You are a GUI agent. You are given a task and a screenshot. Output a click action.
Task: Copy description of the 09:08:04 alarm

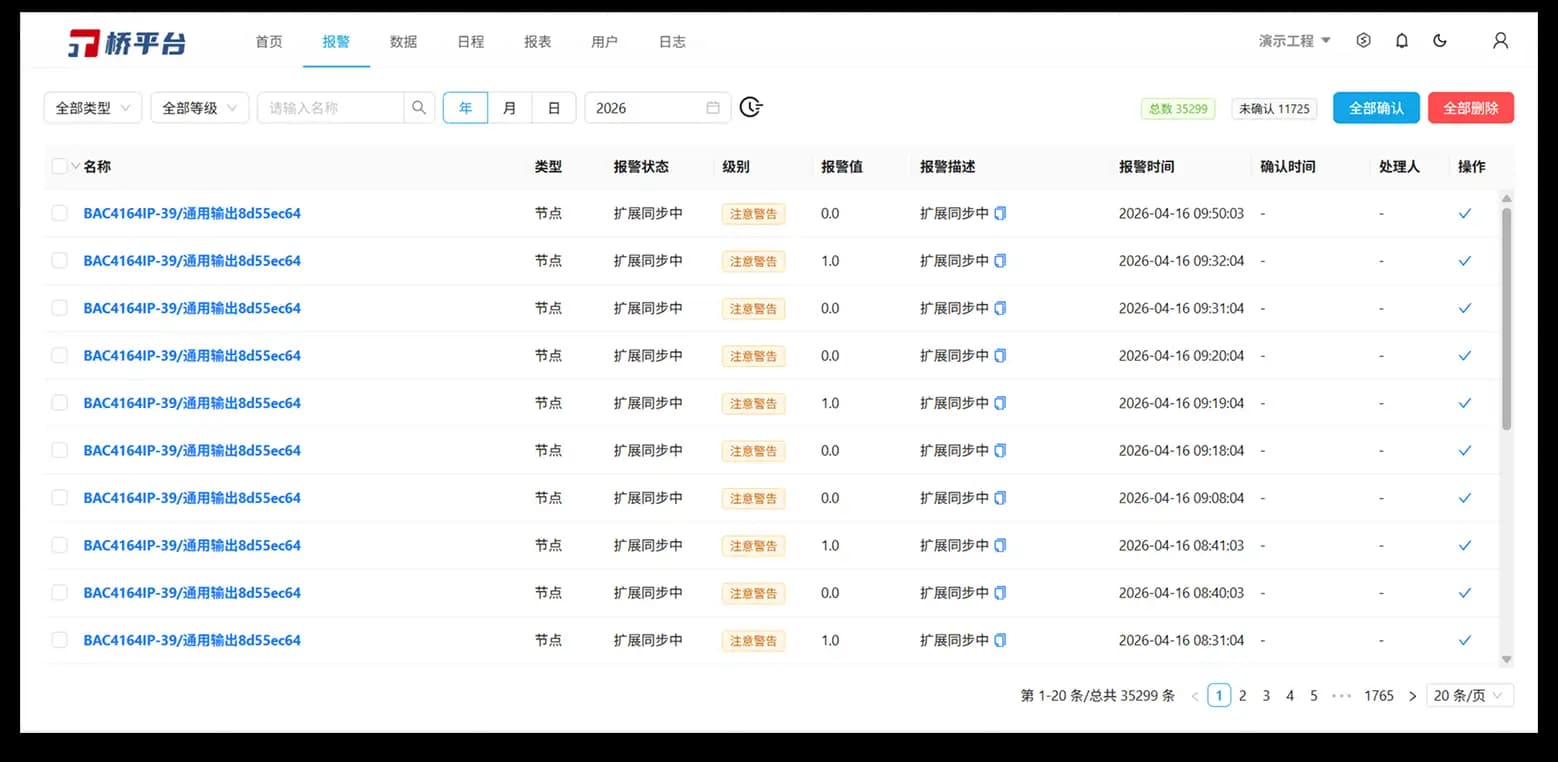(x=1000, y=498)
